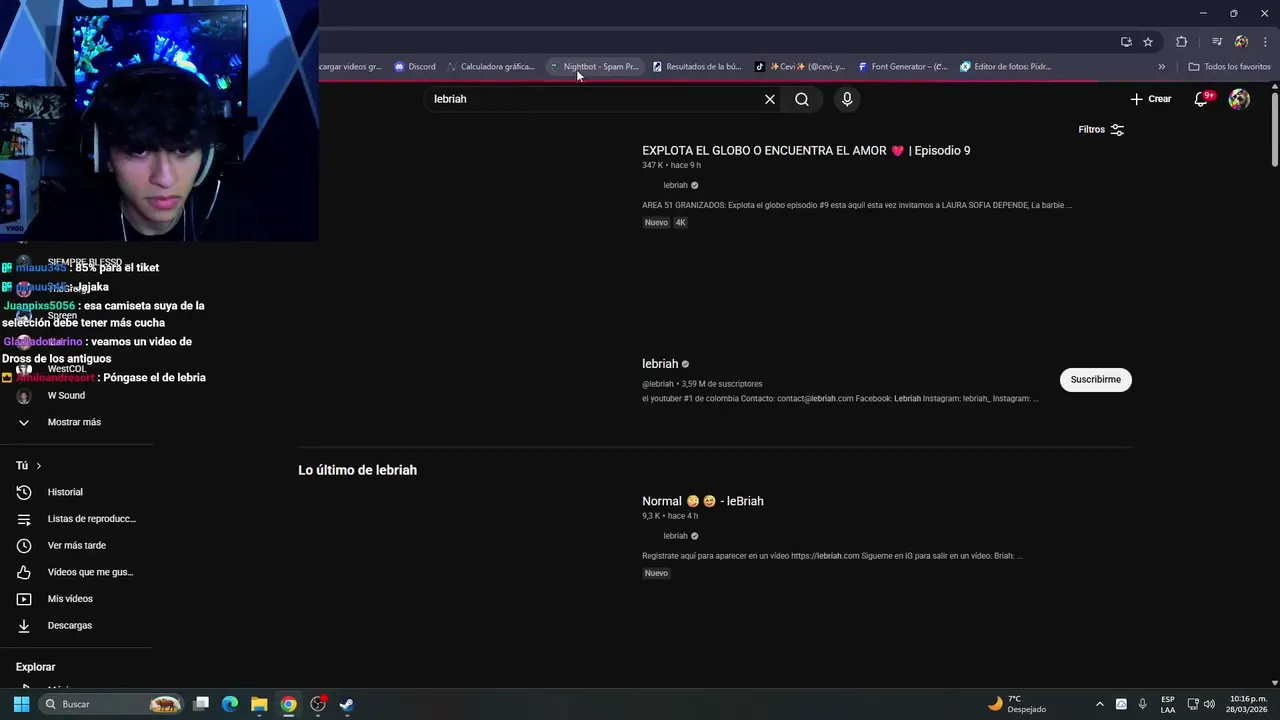
Task: Start voice search with the microphone
Action: 847,99
